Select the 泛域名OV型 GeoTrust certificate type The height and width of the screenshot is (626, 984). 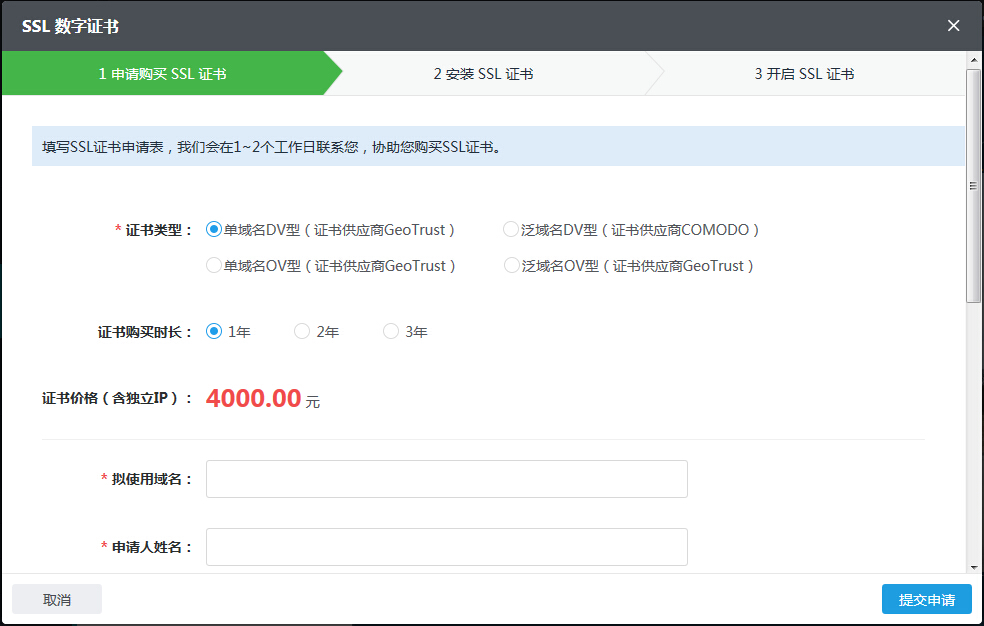510,265
